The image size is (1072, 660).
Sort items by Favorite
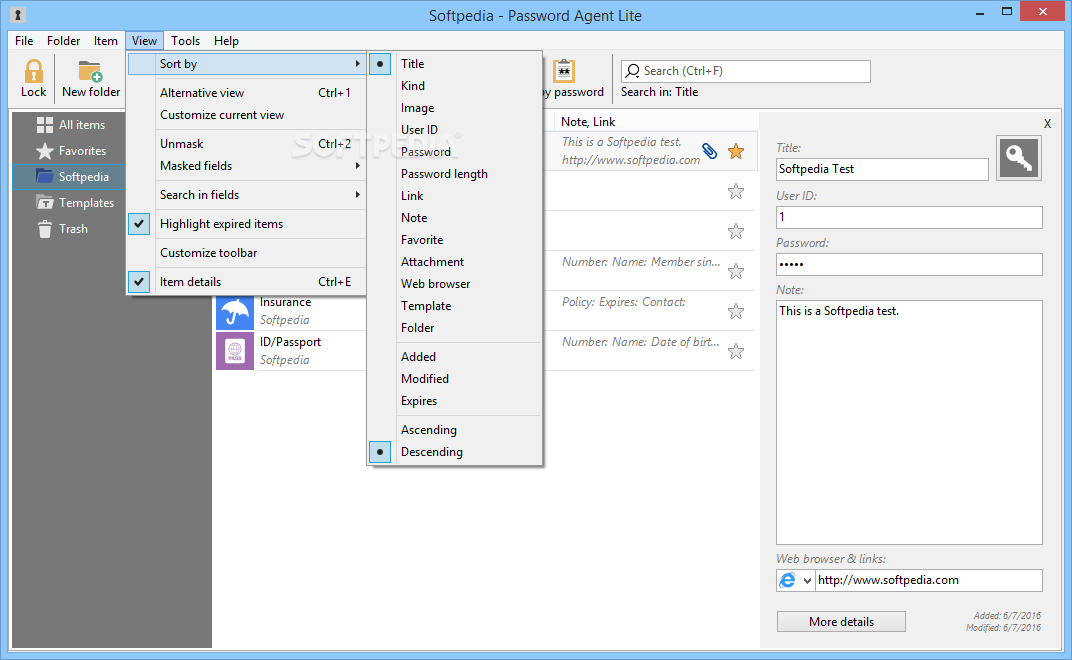click(x=455, y=239)
